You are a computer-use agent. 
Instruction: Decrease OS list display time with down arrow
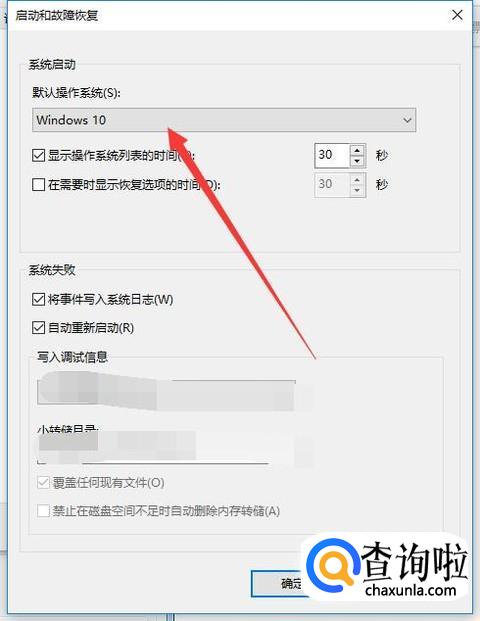point(357,161)
